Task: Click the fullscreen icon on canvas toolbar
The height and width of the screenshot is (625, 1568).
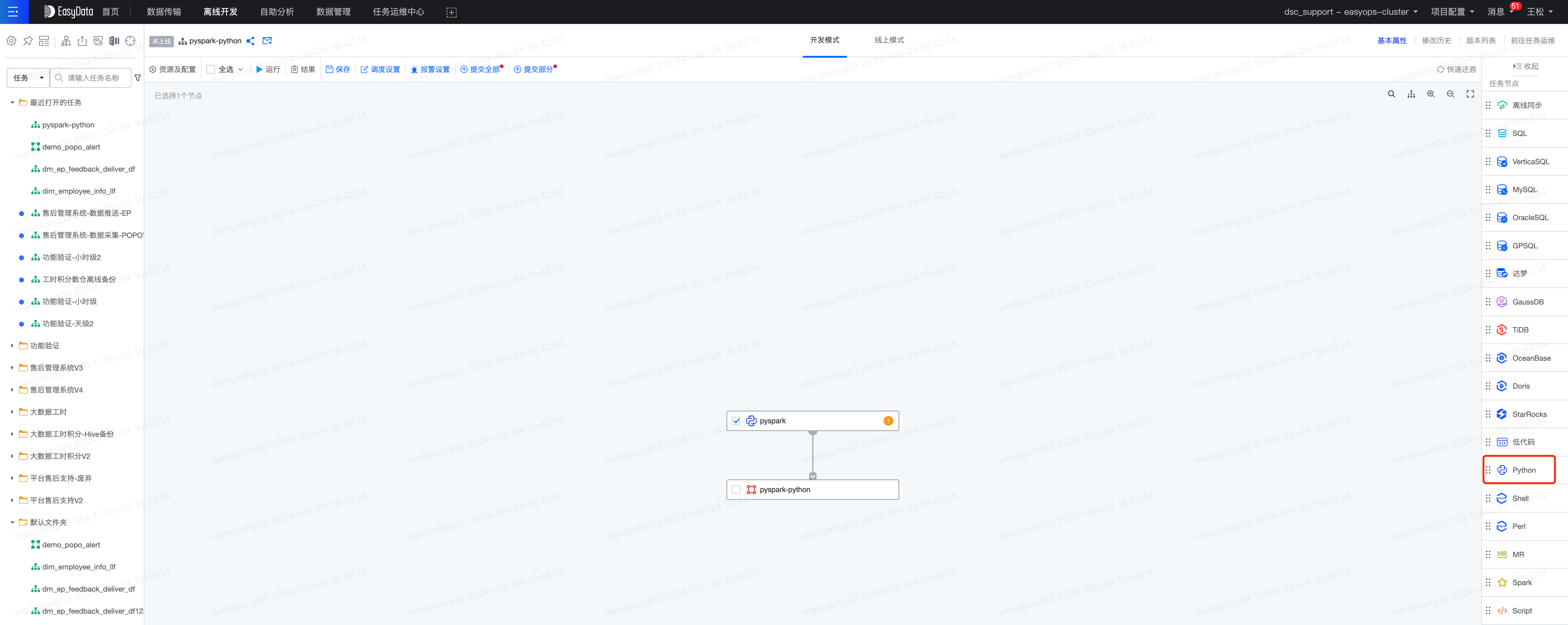Action: [x=1470, y=94]
